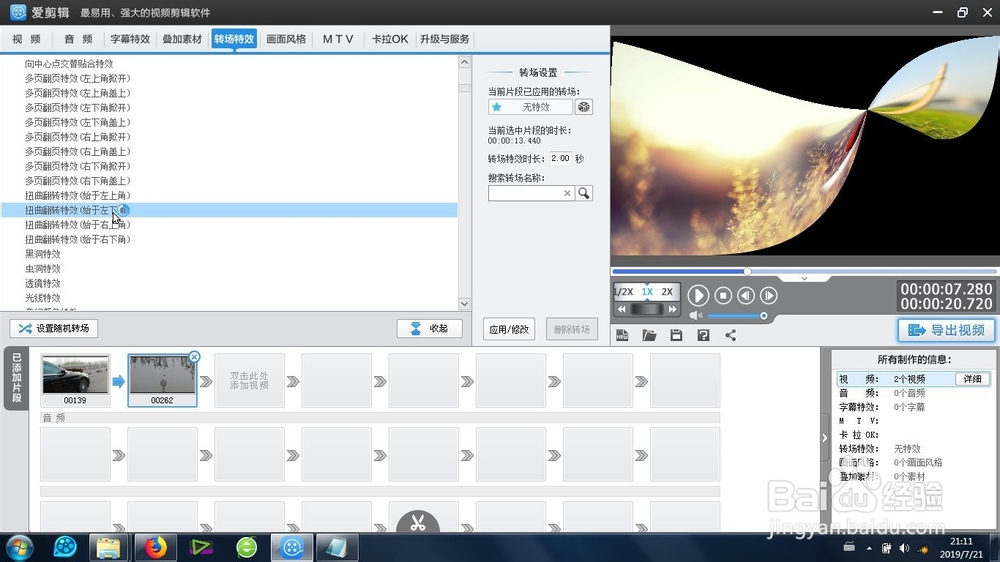Select 扭曲翻转特效(始于左上角)

point(77,196)
